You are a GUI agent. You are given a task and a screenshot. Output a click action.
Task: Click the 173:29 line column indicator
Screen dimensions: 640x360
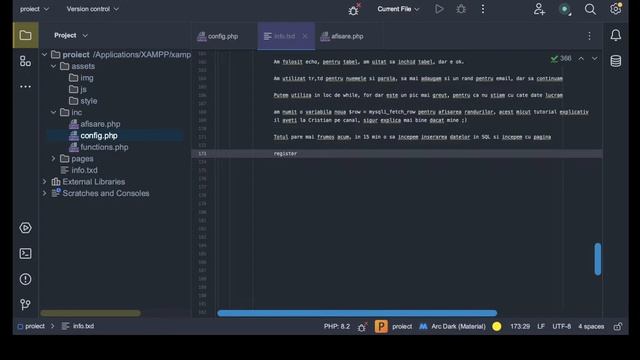(520, 327)
